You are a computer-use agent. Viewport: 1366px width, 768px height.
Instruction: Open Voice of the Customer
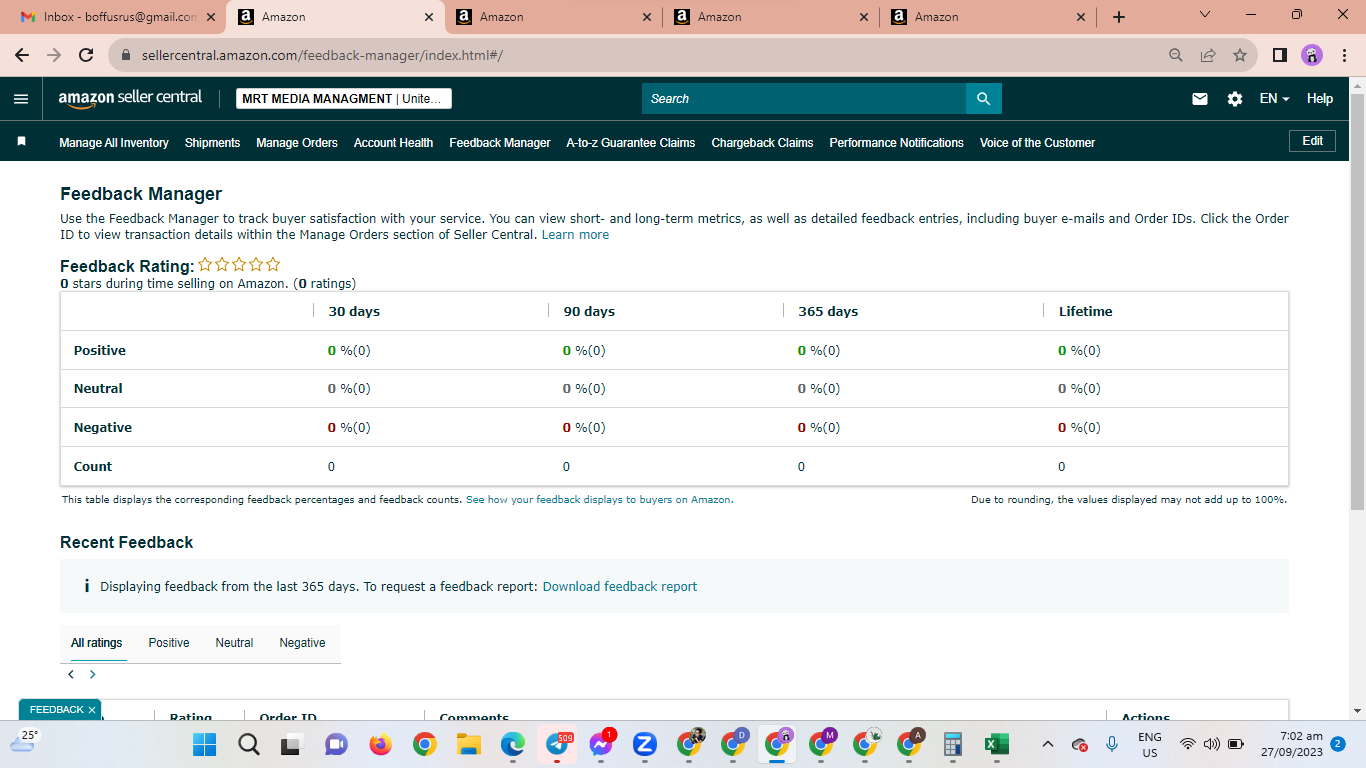coord(1037,143)
